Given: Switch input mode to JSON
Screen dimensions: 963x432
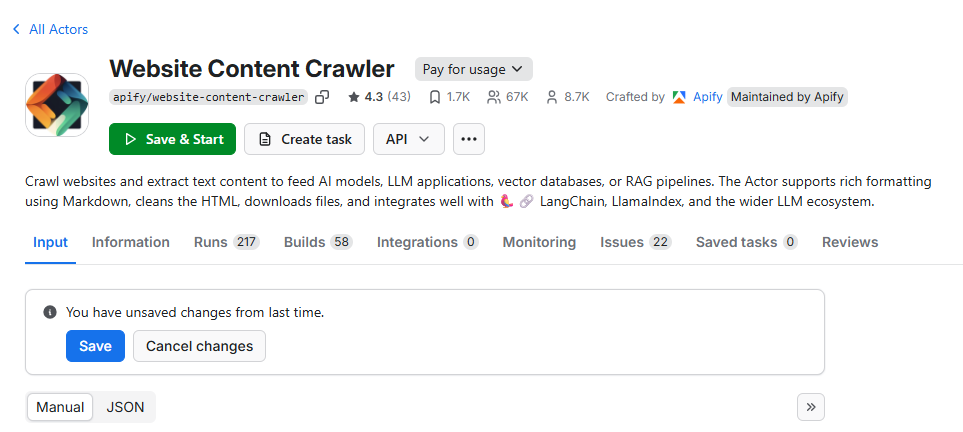Looking at the screenshot, I should click(126, 407).
